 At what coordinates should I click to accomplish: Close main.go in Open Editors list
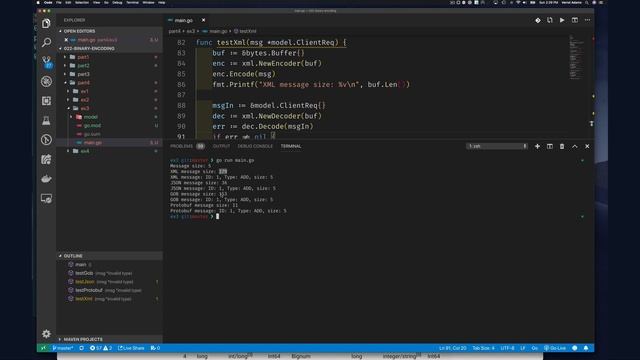click(x=66, y=40)
